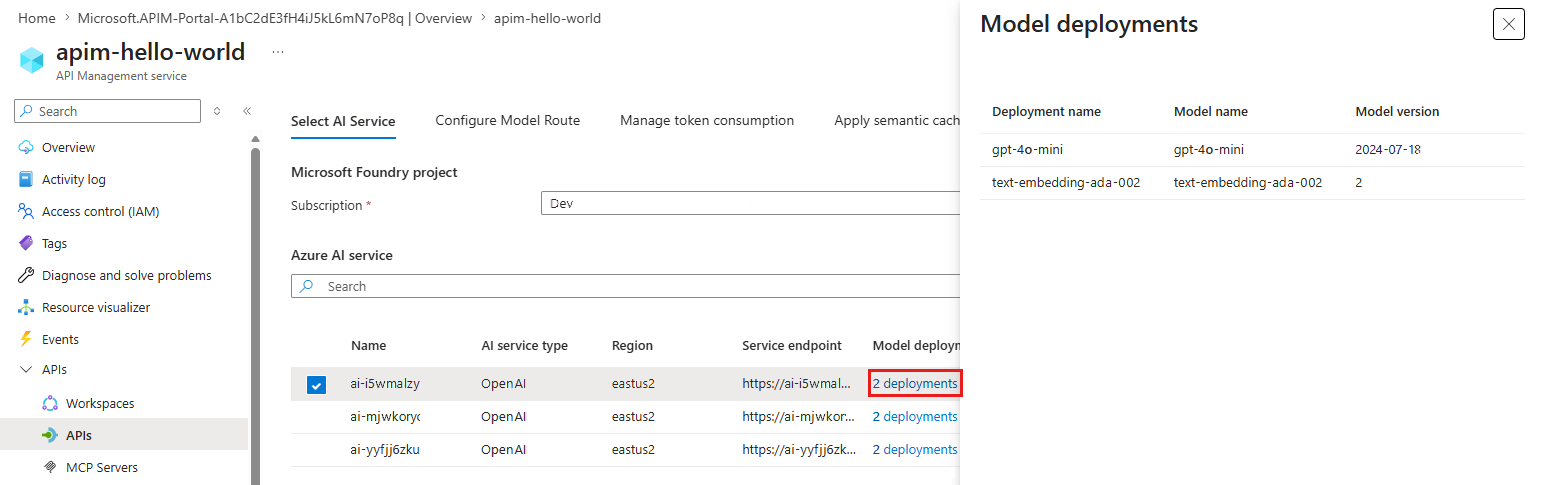The width and height of the screenshot is (1541, 485).
Task: Open 2 deployments link for ai-yyfjj6zku
Action: (x=914, y=450)
